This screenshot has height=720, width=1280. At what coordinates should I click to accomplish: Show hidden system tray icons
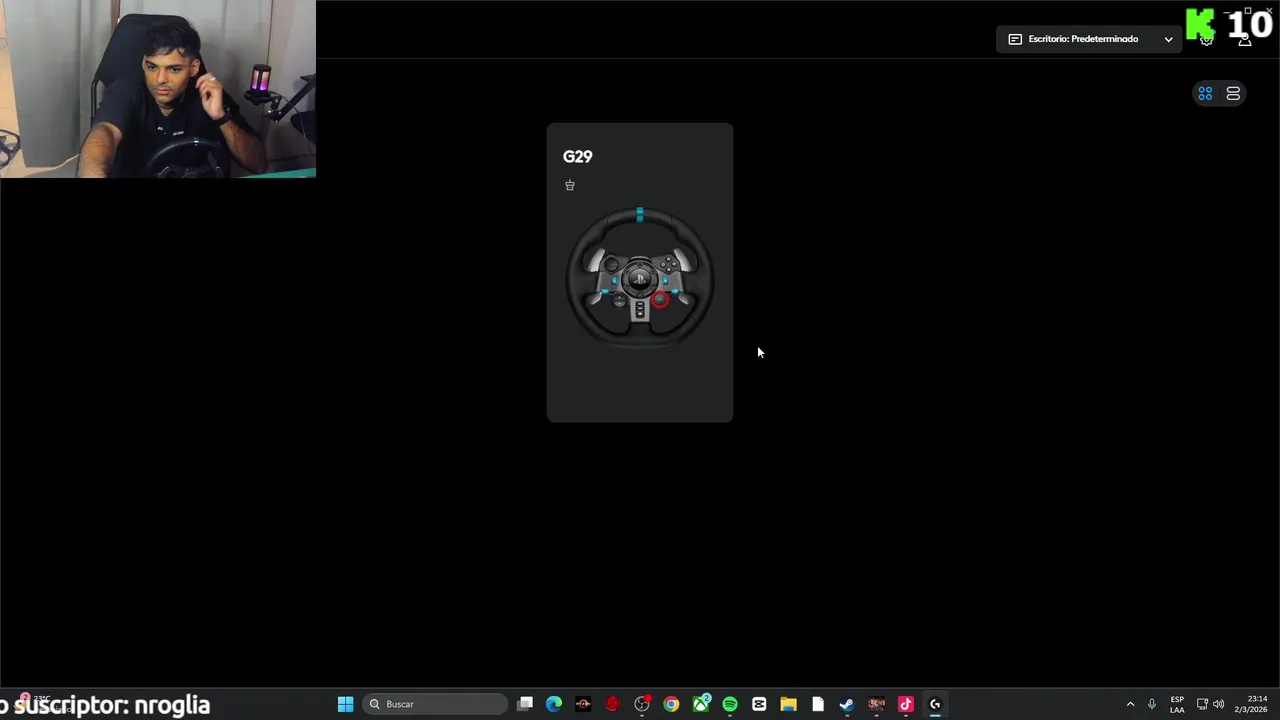point(1130,704)
